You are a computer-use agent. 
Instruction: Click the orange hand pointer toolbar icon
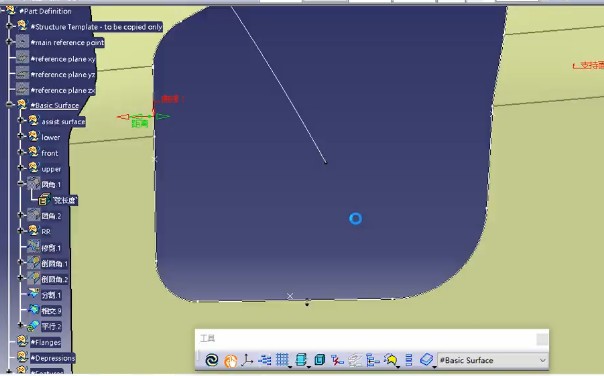(x=230, y=361)
